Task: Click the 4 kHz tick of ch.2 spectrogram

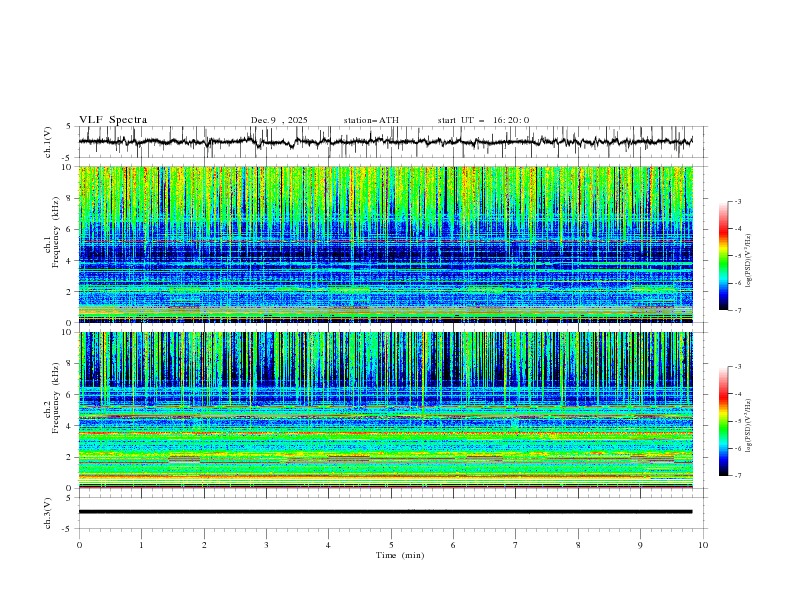Action: click(x=68, y=426)
